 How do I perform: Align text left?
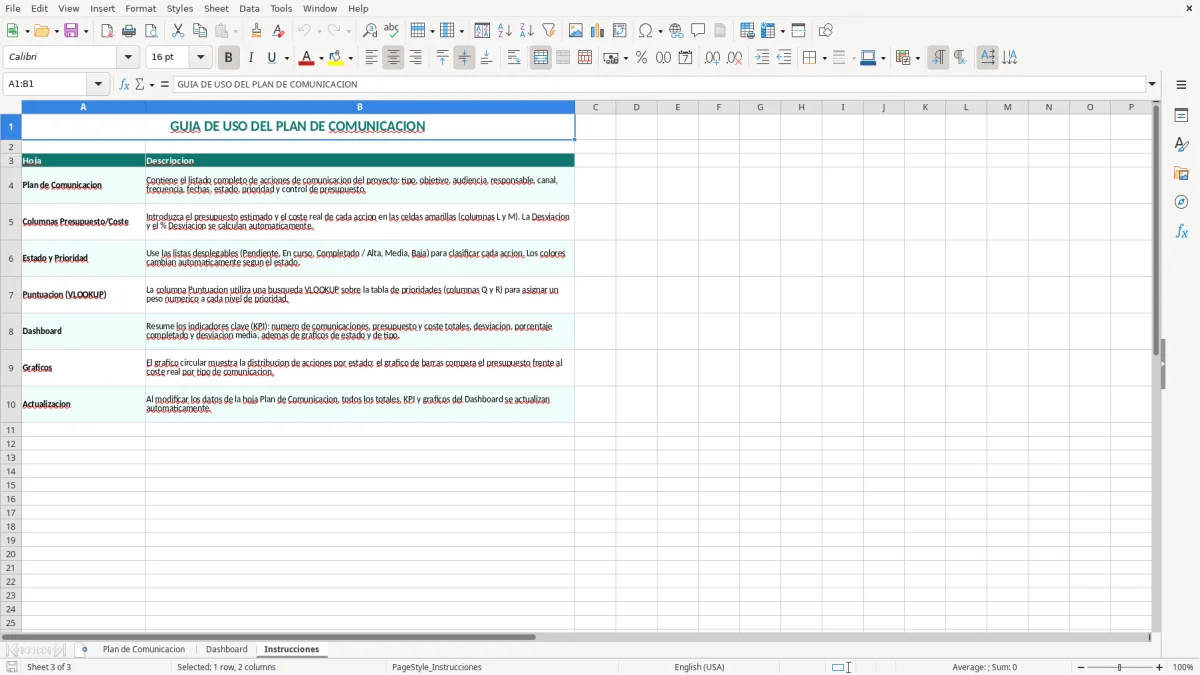point(371,58)
